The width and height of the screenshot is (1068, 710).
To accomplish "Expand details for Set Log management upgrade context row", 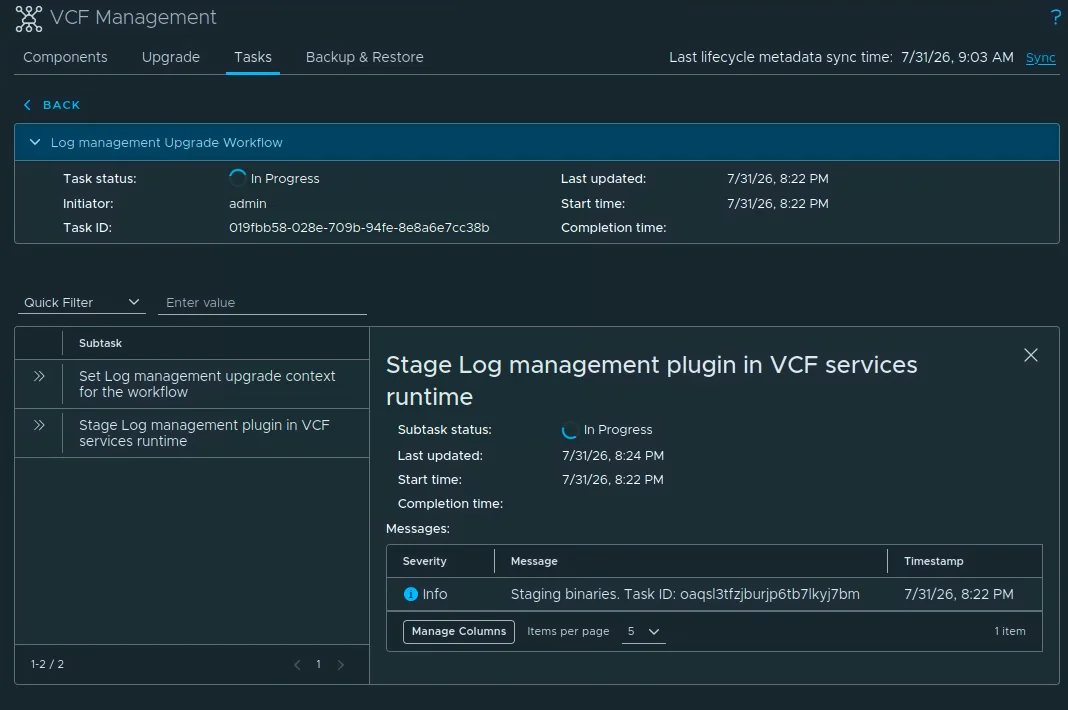I will click(x=39, y=376).
